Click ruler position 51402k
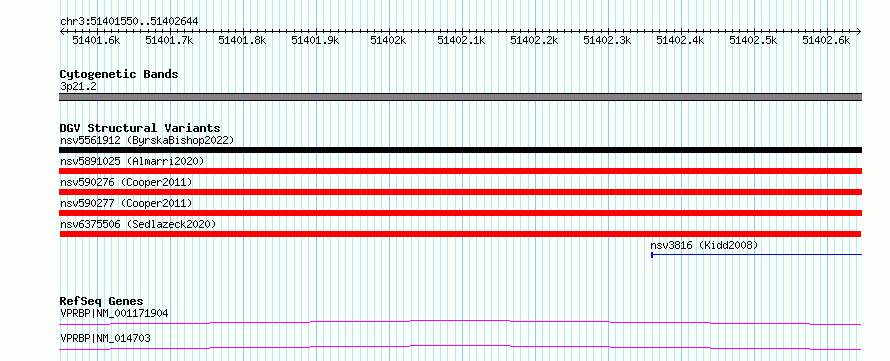Screen dimensions: 890x361 coord(388,40)
